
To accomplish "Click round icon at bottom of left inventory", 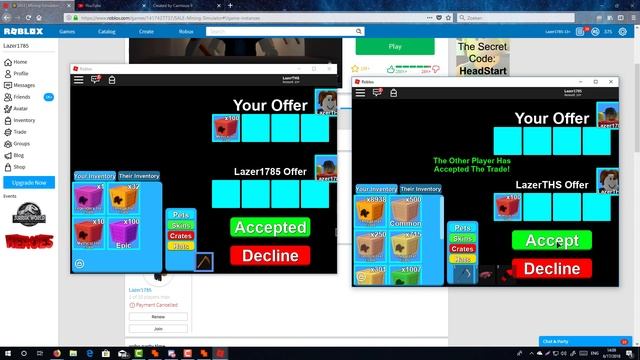I will (80, 264).
